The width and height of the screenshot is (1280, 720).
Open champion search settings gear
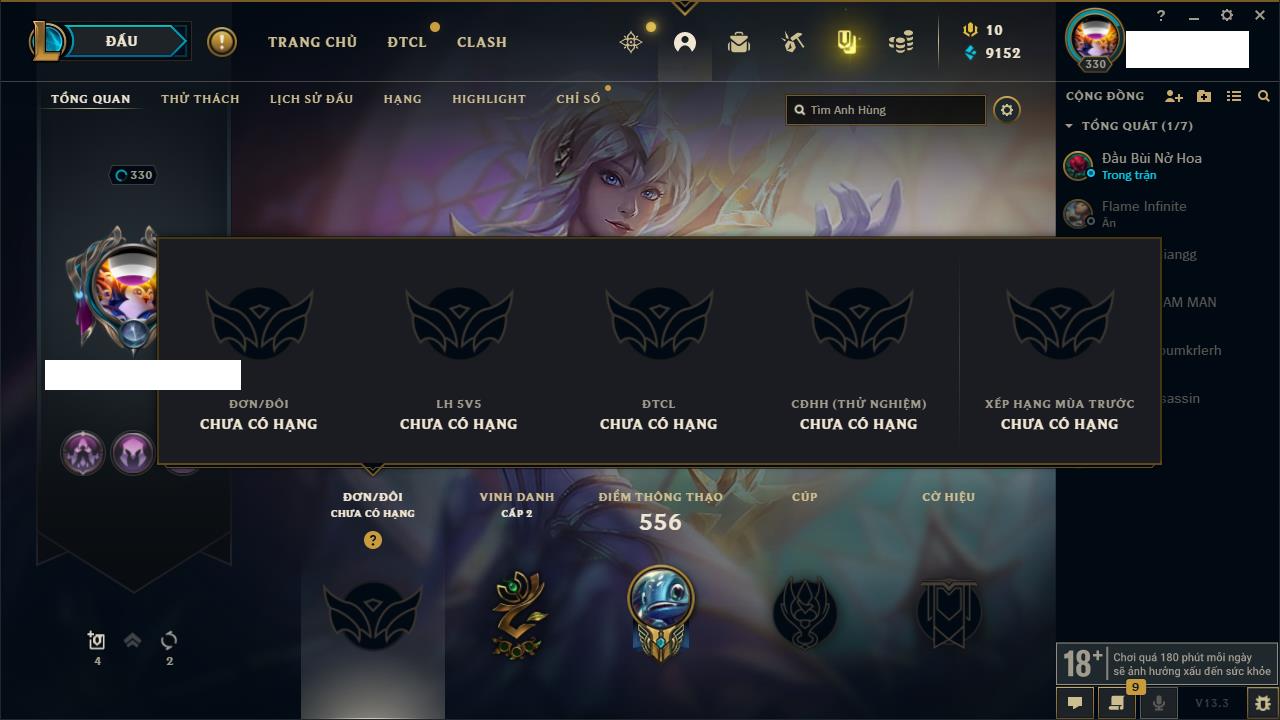click(1007, 110)
